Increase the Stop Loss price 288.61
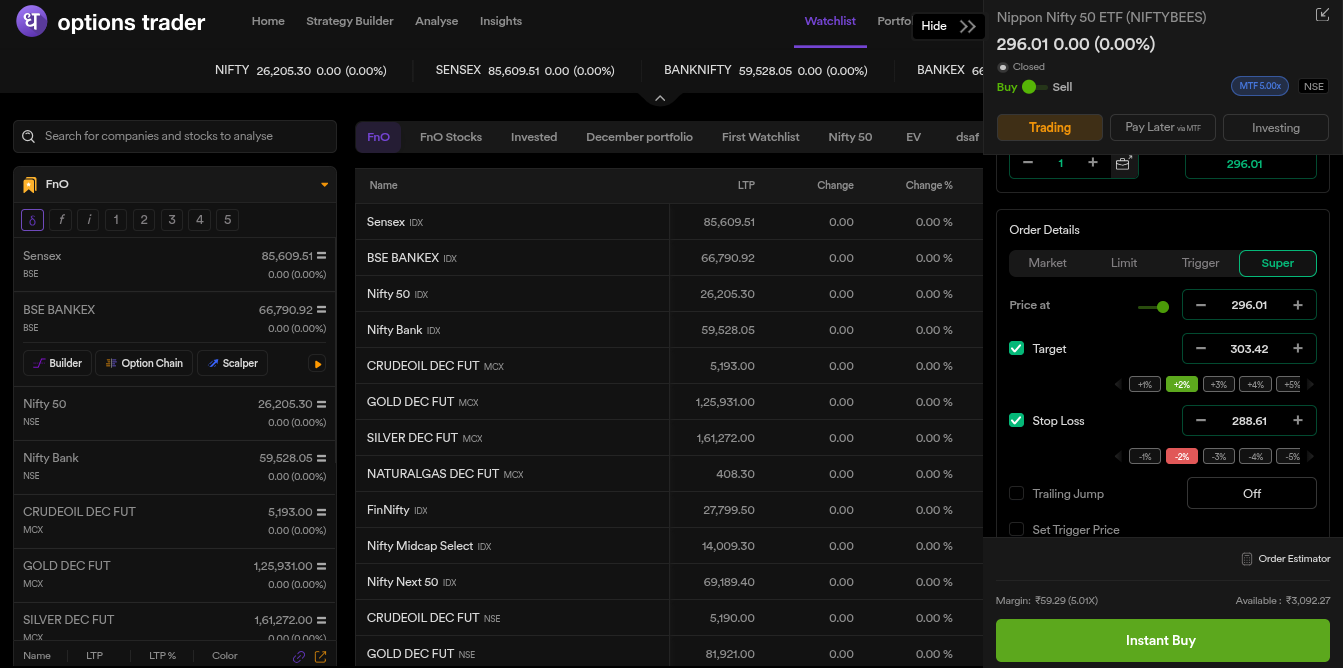Image resolution: width=1343 pixels, height=668 pixels. click(1298, 421)
